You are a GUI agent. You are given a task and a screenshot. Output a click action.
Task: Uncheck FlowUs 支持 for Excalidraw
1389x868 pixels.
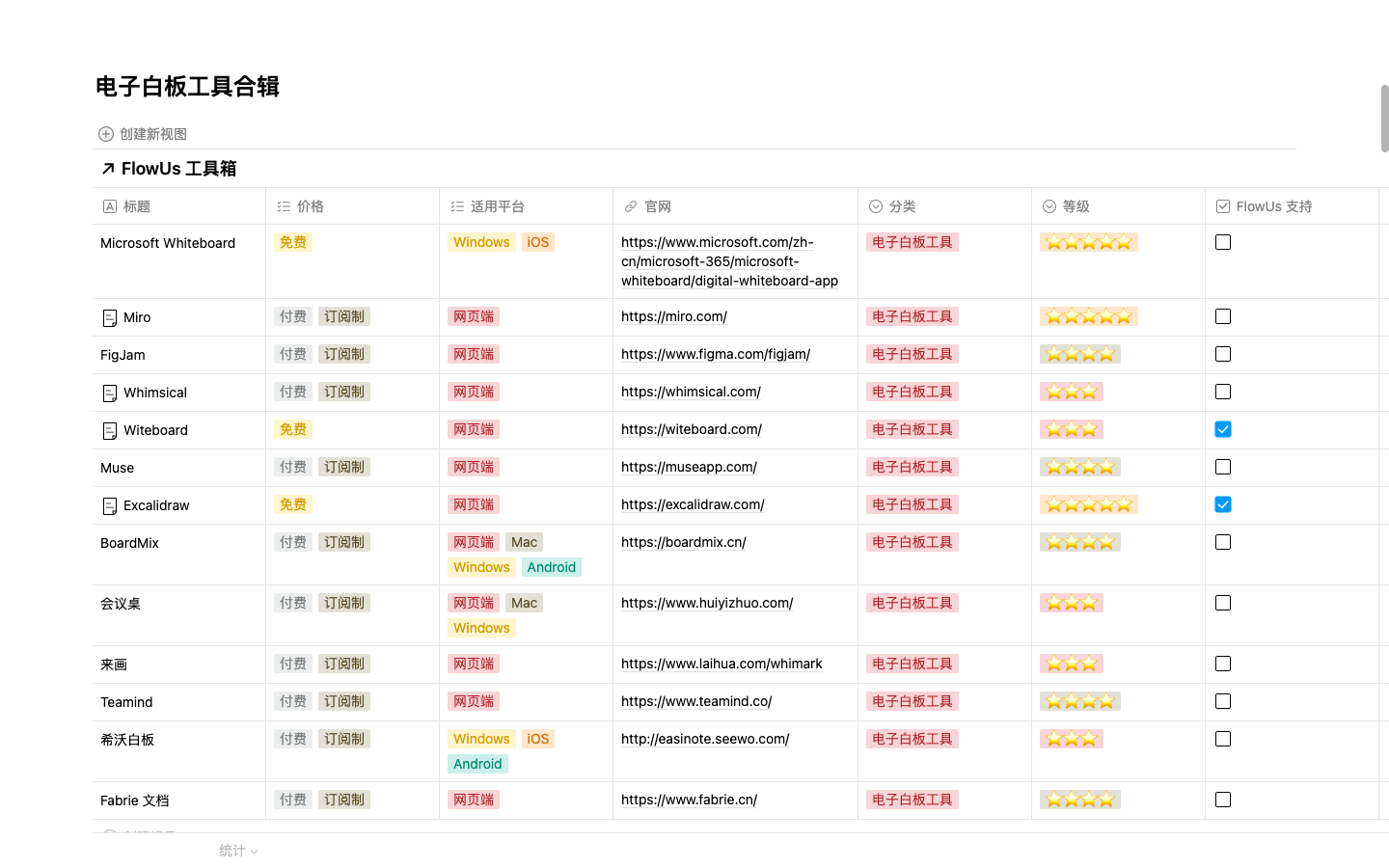click(x=1223, y=504)
